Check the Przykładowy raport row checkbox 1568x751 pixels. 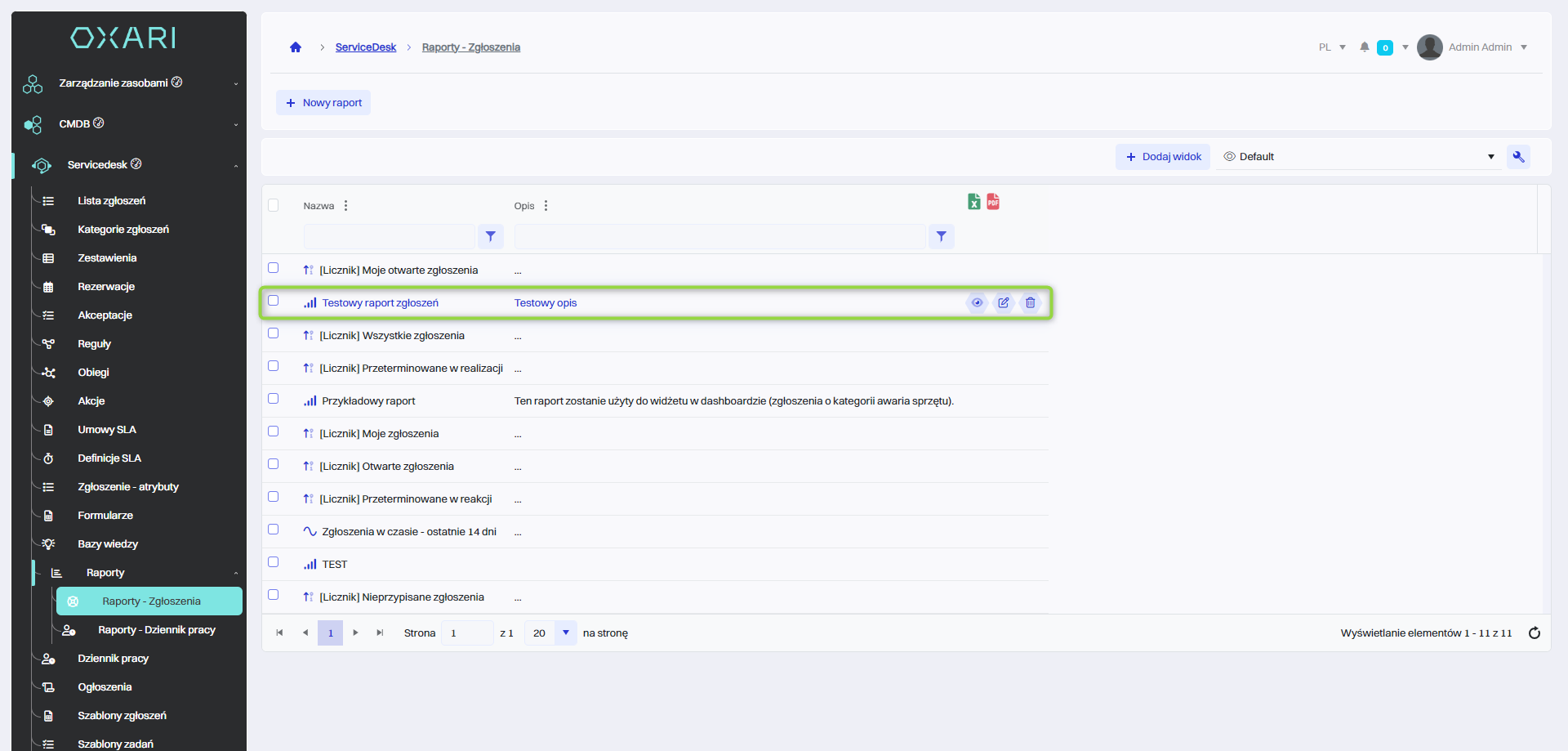274,399
